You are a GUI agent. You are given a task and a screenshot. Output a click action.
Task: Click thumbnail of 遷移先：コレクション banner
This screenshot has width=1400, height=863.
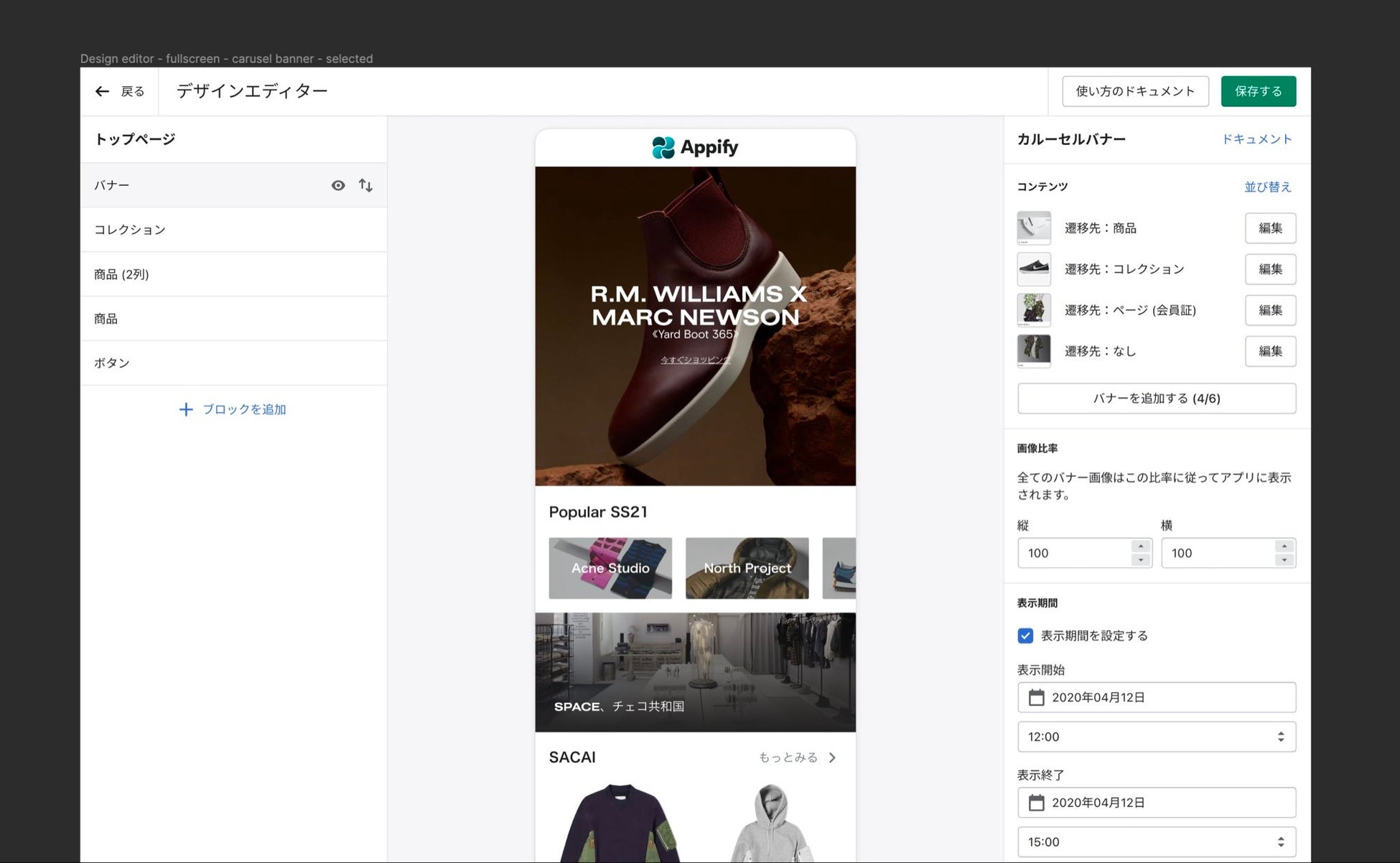tap(1034, 269)
